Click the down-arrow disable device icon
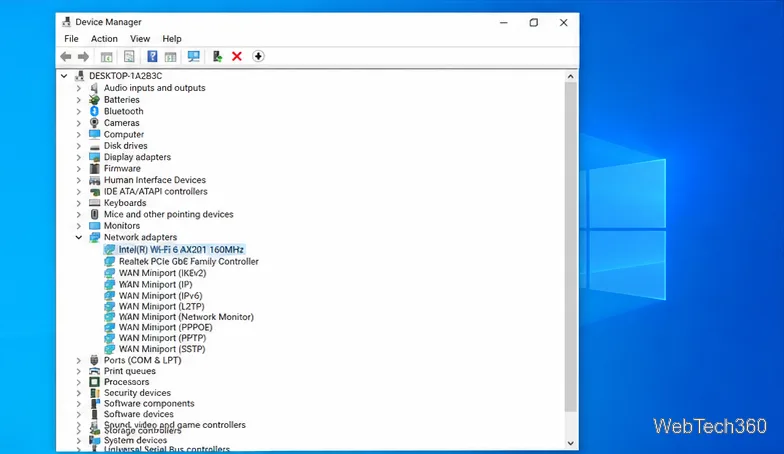Image resolution: width=784 pixels, height=454 pixels. click(258, 56)
